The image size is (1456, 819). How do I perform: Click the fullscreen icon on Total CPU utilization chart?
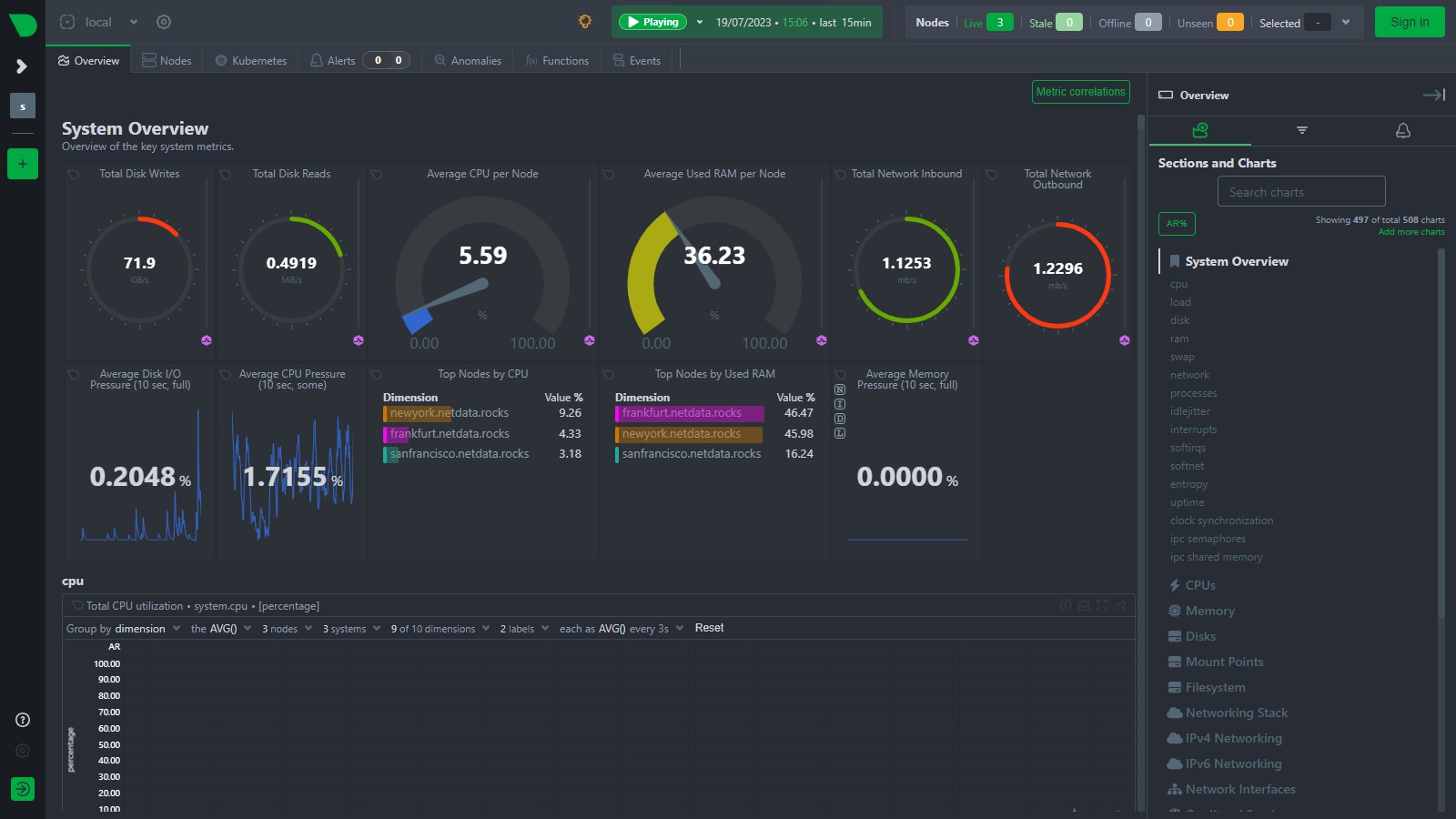click(1102, 605)
